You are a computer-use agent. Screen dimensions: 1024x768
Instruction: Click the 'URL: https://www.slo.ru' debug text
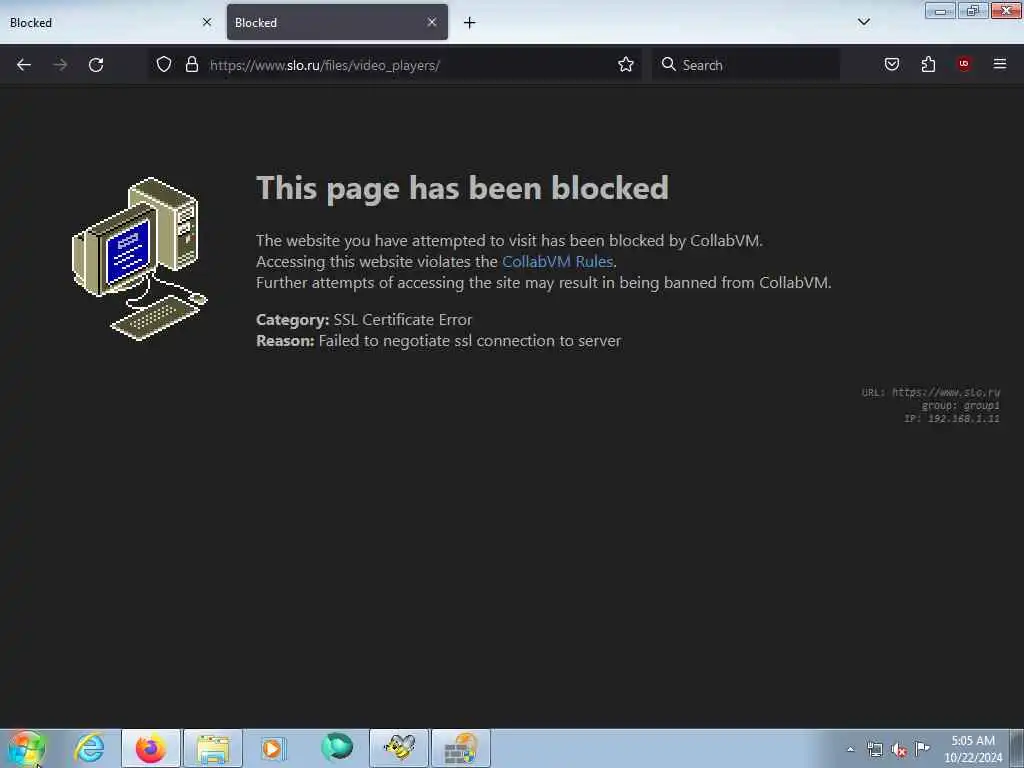point(931,392)
